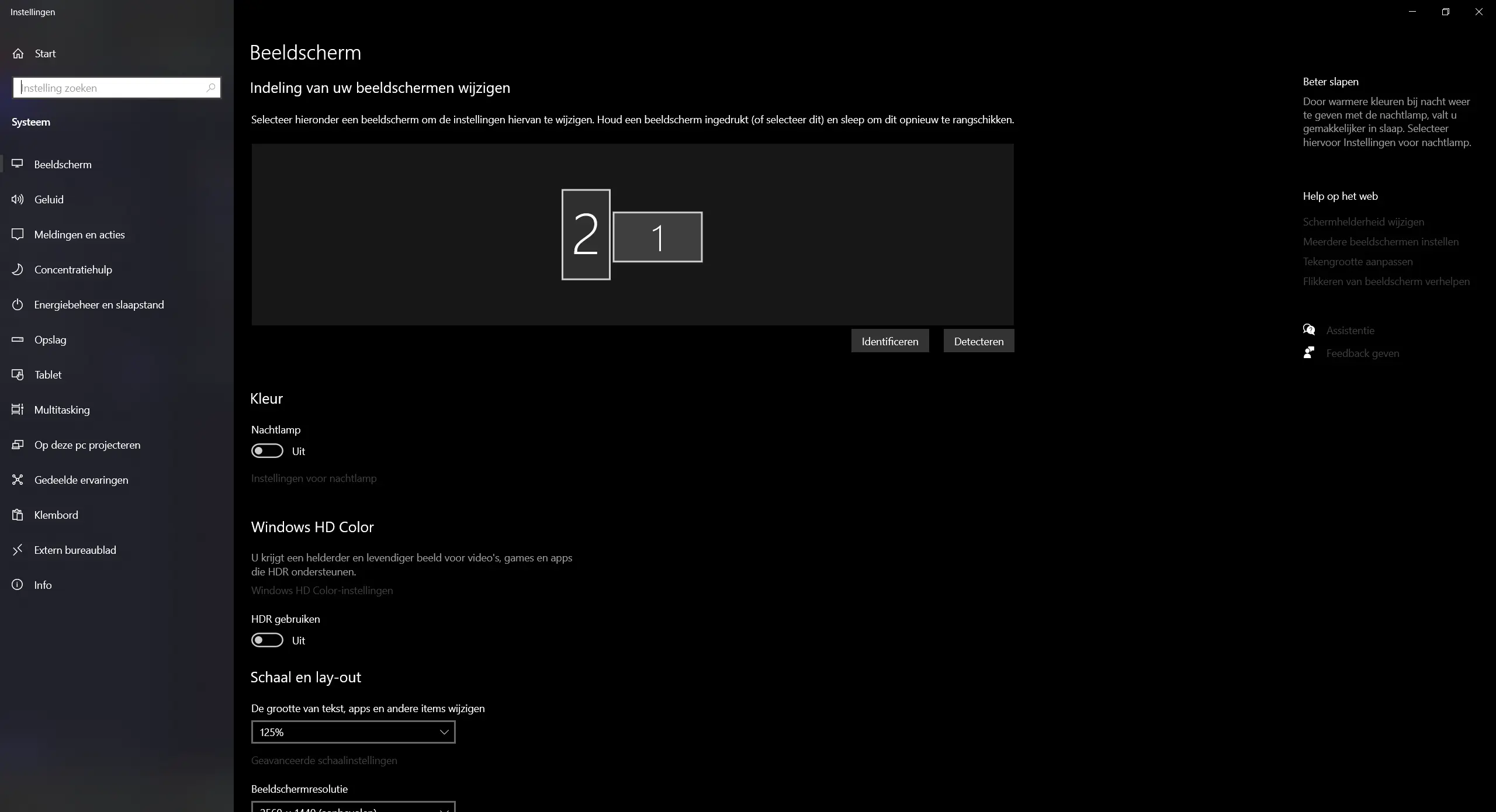
Task: Select Multitasking in the sidebar
Action: (117, 410)
